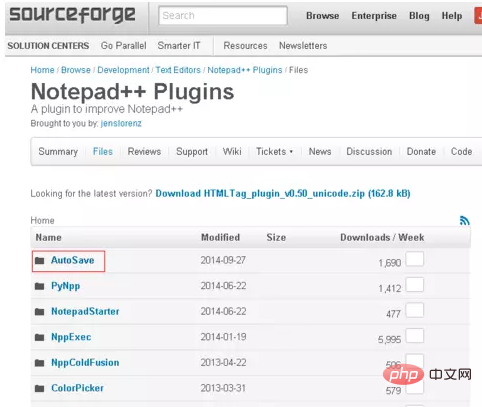
Task: Click the stats box in NppExec row
Action: click(415, 336)
